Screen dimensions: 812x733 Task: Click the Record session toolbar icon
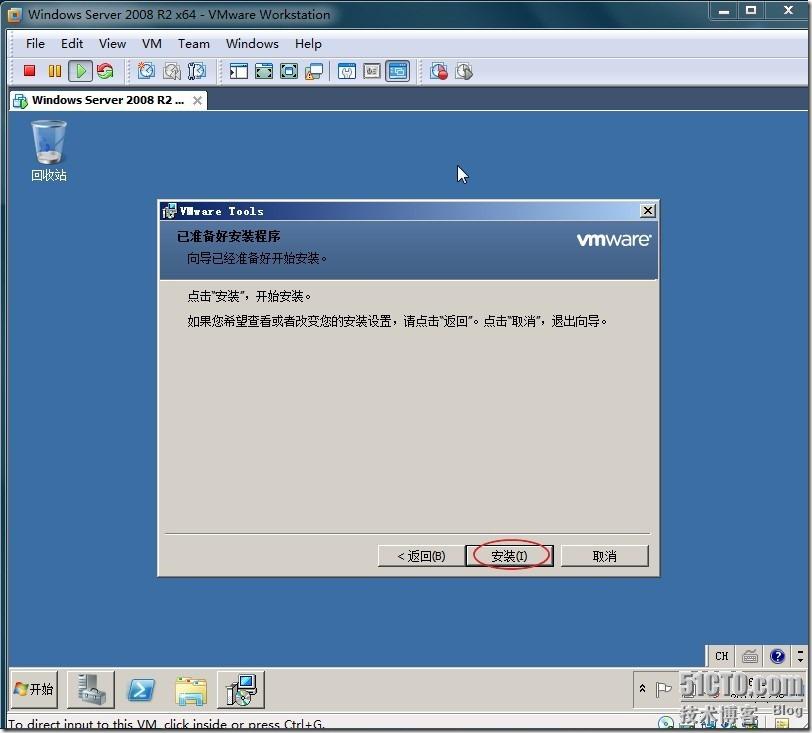pos(439,71)
